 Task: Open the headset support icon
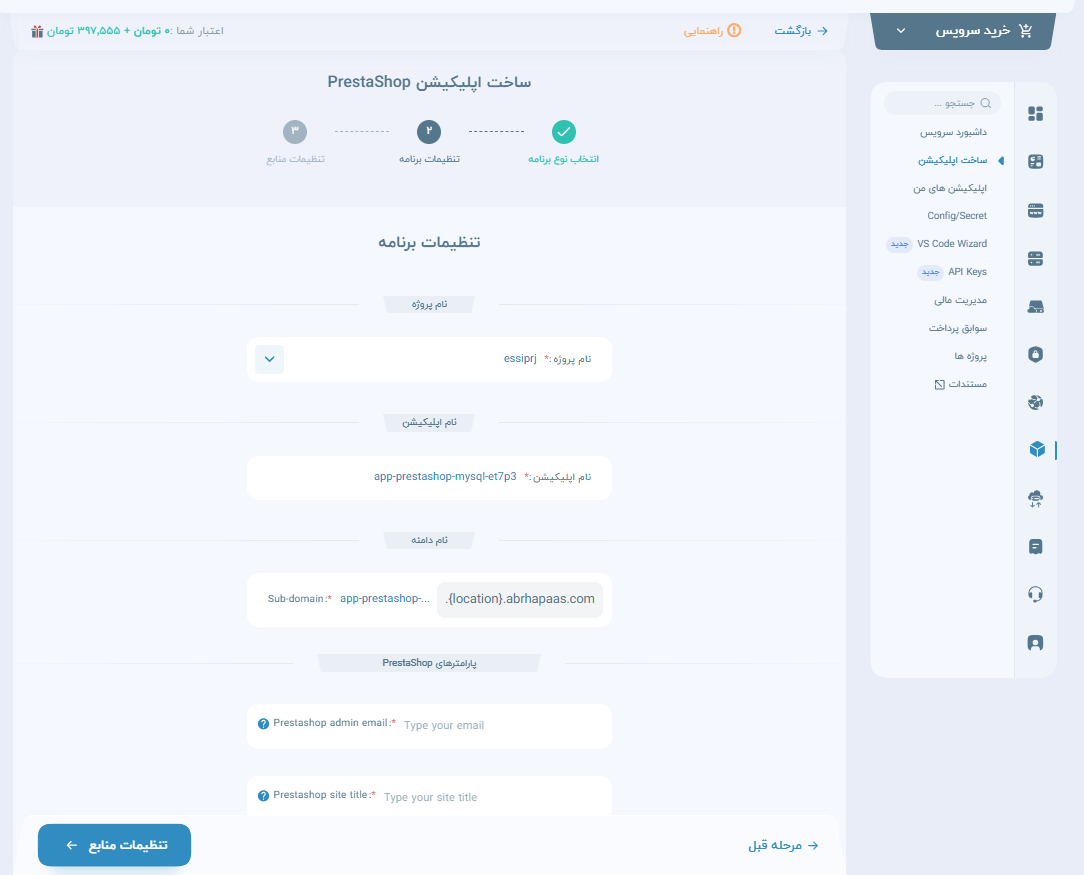[1035, 594]
